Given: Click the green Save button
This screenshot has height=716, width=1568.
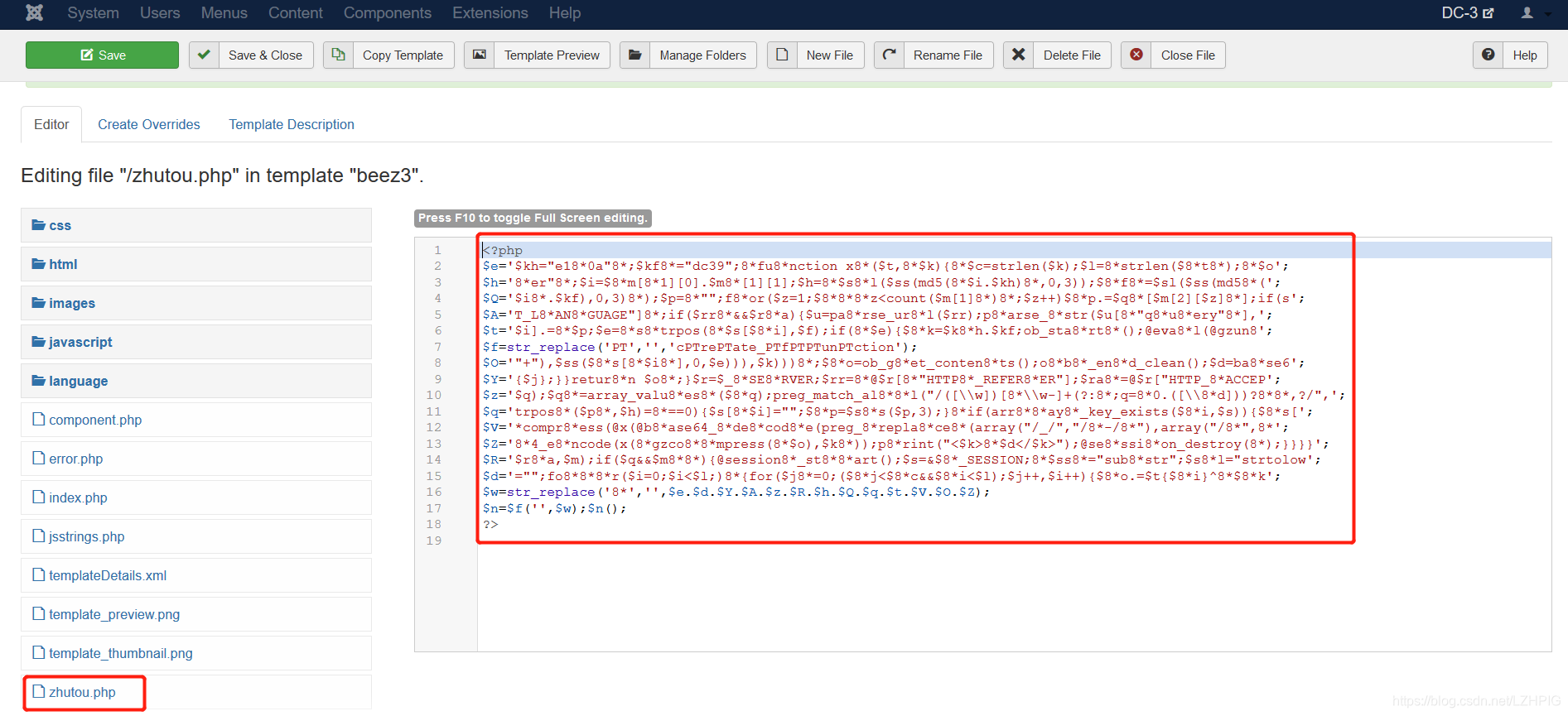Looking at the screenshot, I should [102, 55].
